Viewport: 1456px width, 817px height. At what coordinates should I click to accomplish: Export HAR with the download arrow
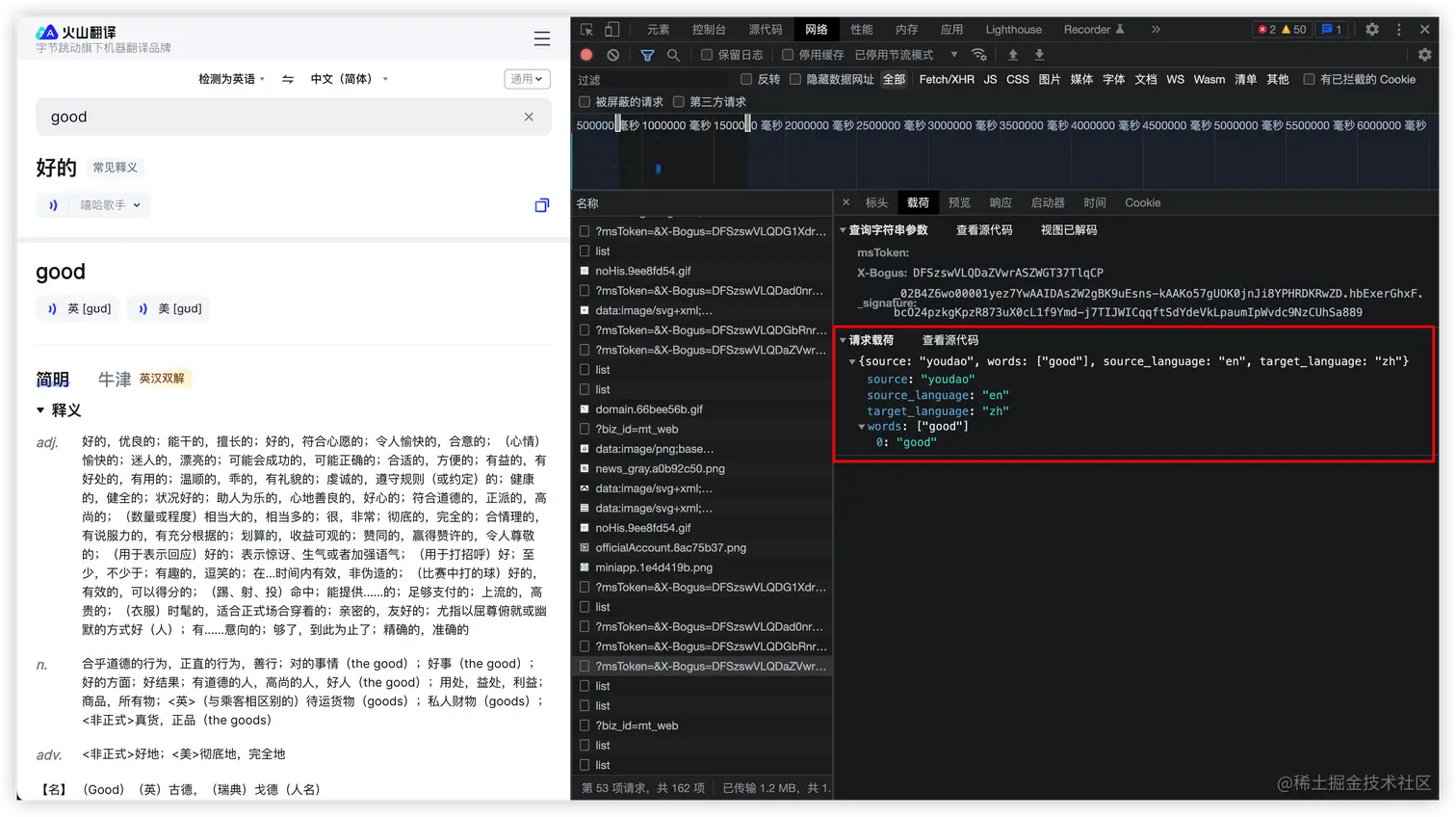click(x=1039, y=55)
